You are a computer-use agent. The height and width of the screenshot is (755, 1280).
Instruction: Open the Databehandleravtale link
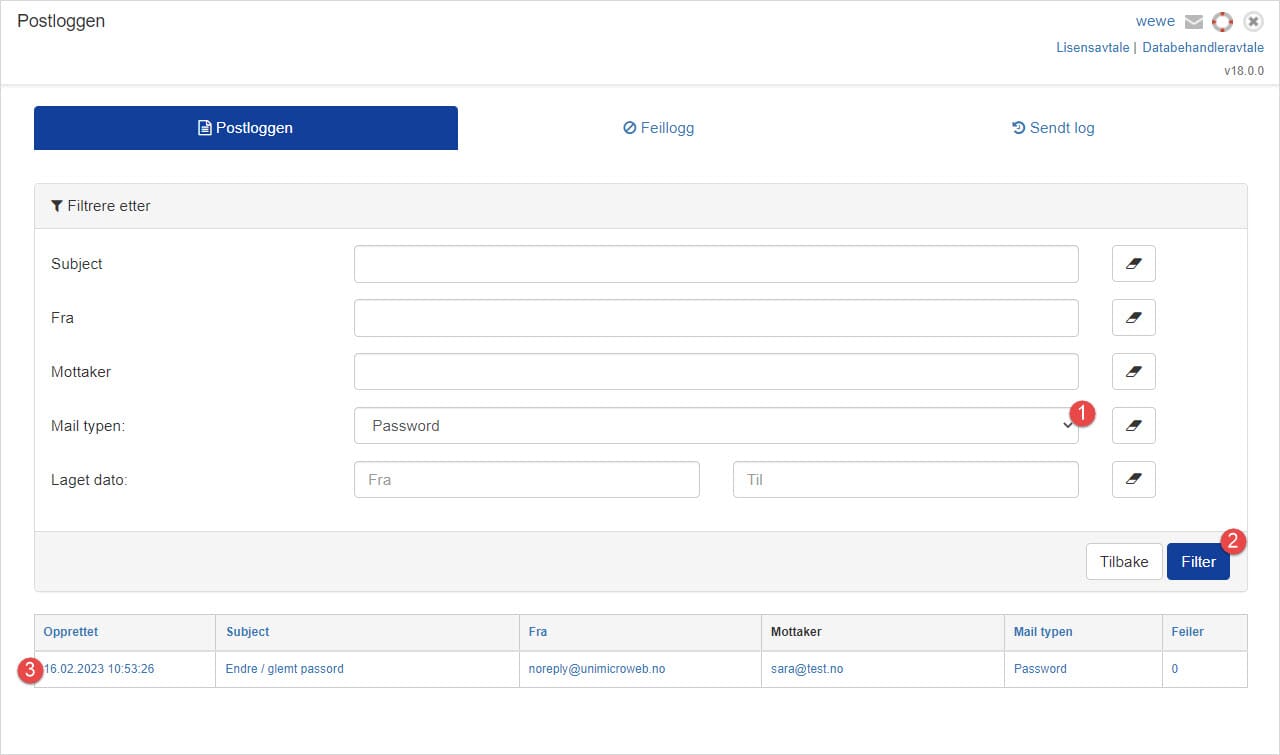1203,47
